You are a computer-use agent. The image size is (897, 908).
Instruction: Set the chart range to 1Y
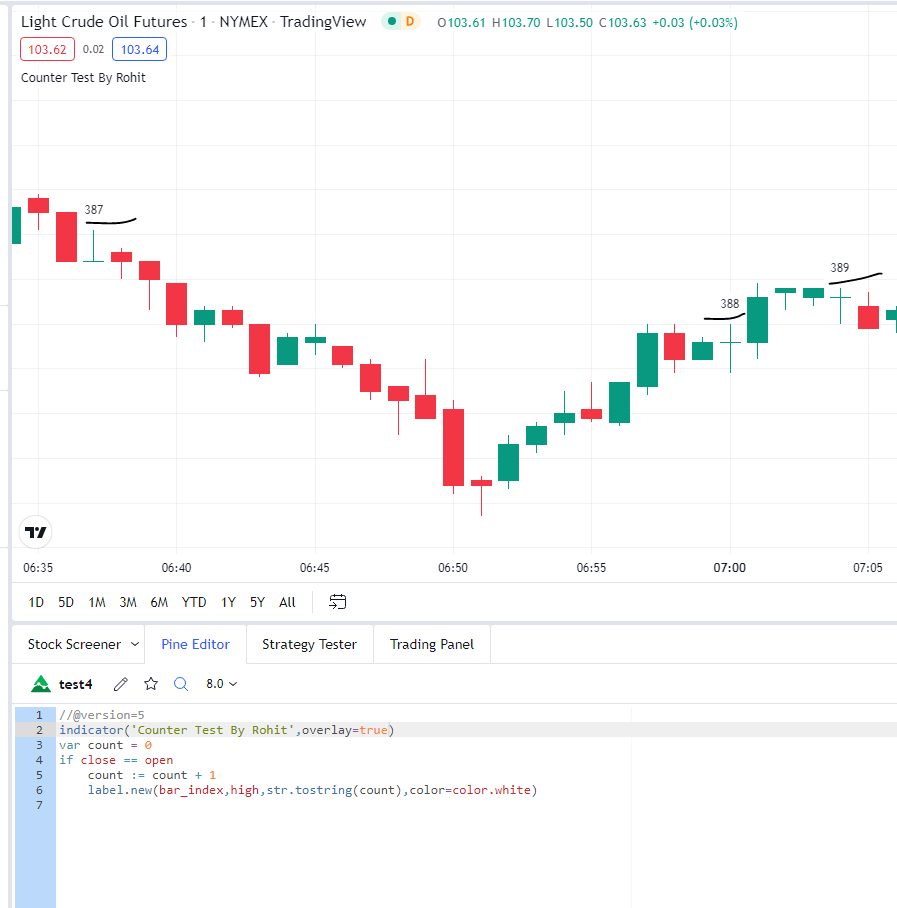(229, 602)
